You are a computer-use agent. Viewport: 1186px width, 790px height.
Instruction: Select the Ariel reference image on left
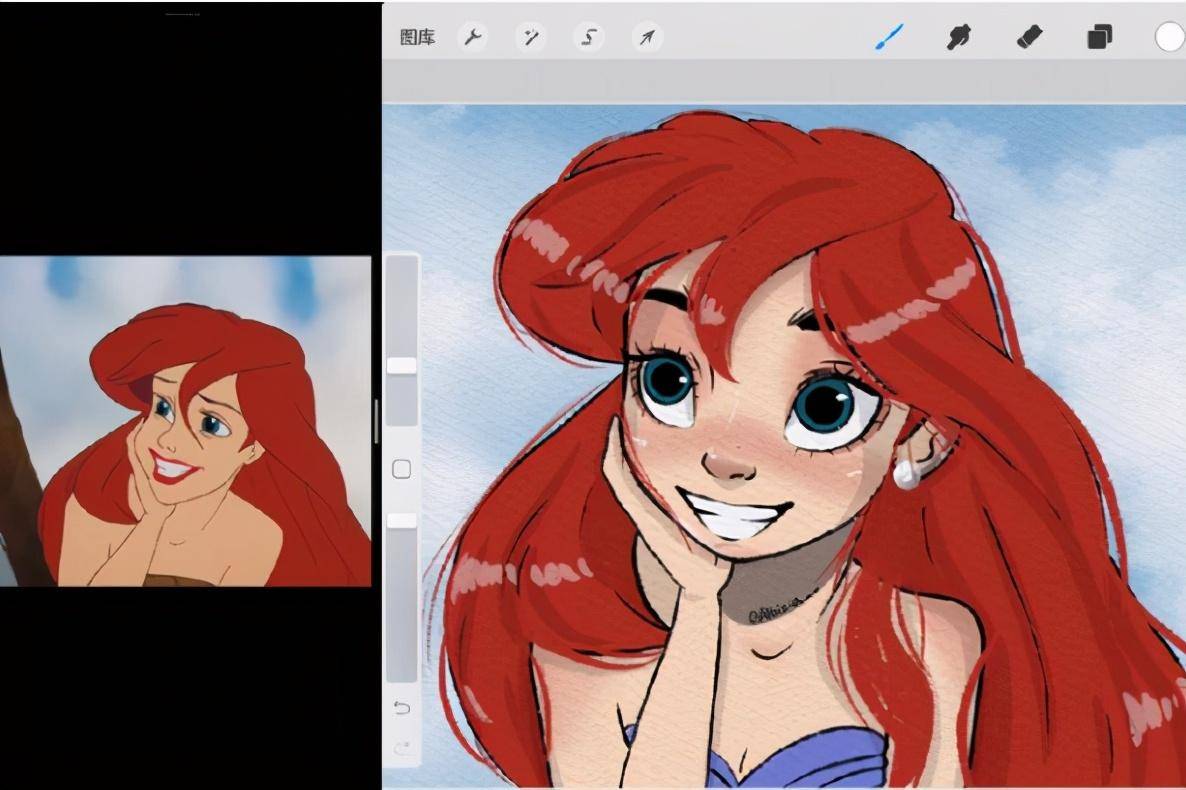click(x=185, y=421)
